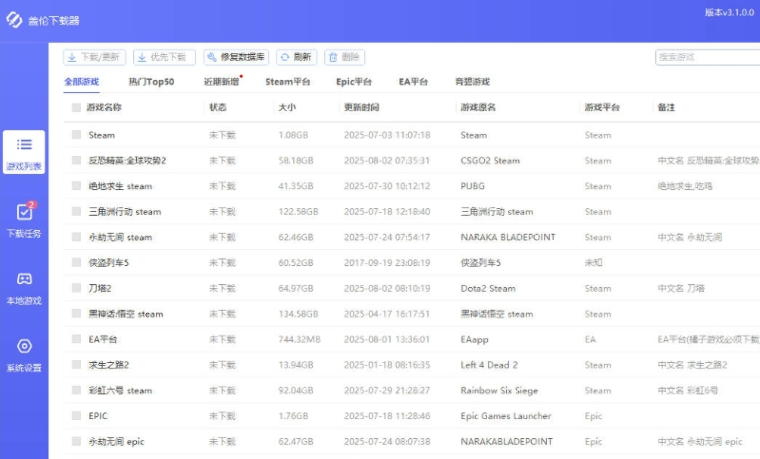Image resolution: width=760 pixels, height=459 pixels.
Task: Click the 游戏原名 column header
Action: click(x=478, y=107)
